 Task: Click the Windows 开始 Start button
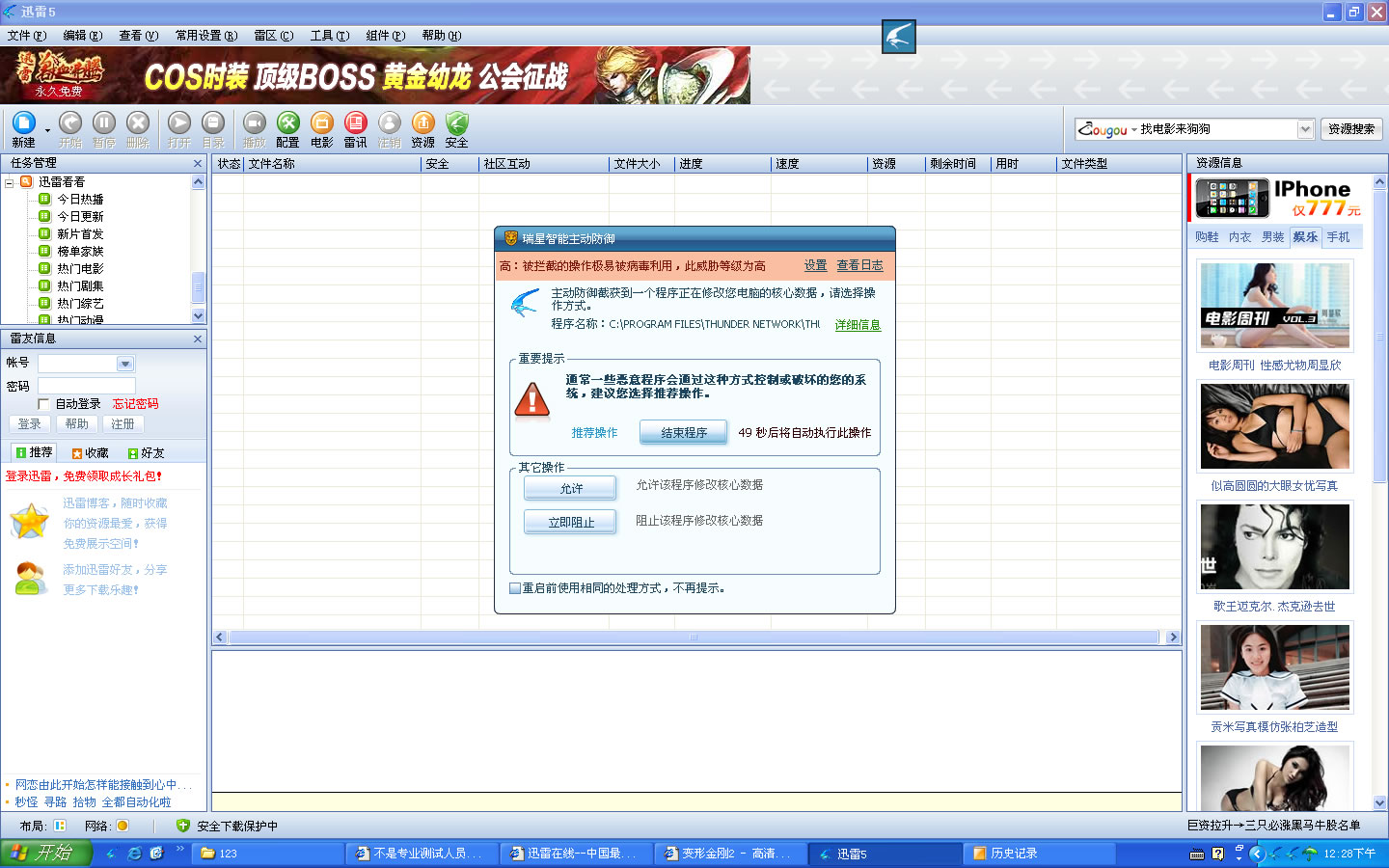click(x=45, y=854)
